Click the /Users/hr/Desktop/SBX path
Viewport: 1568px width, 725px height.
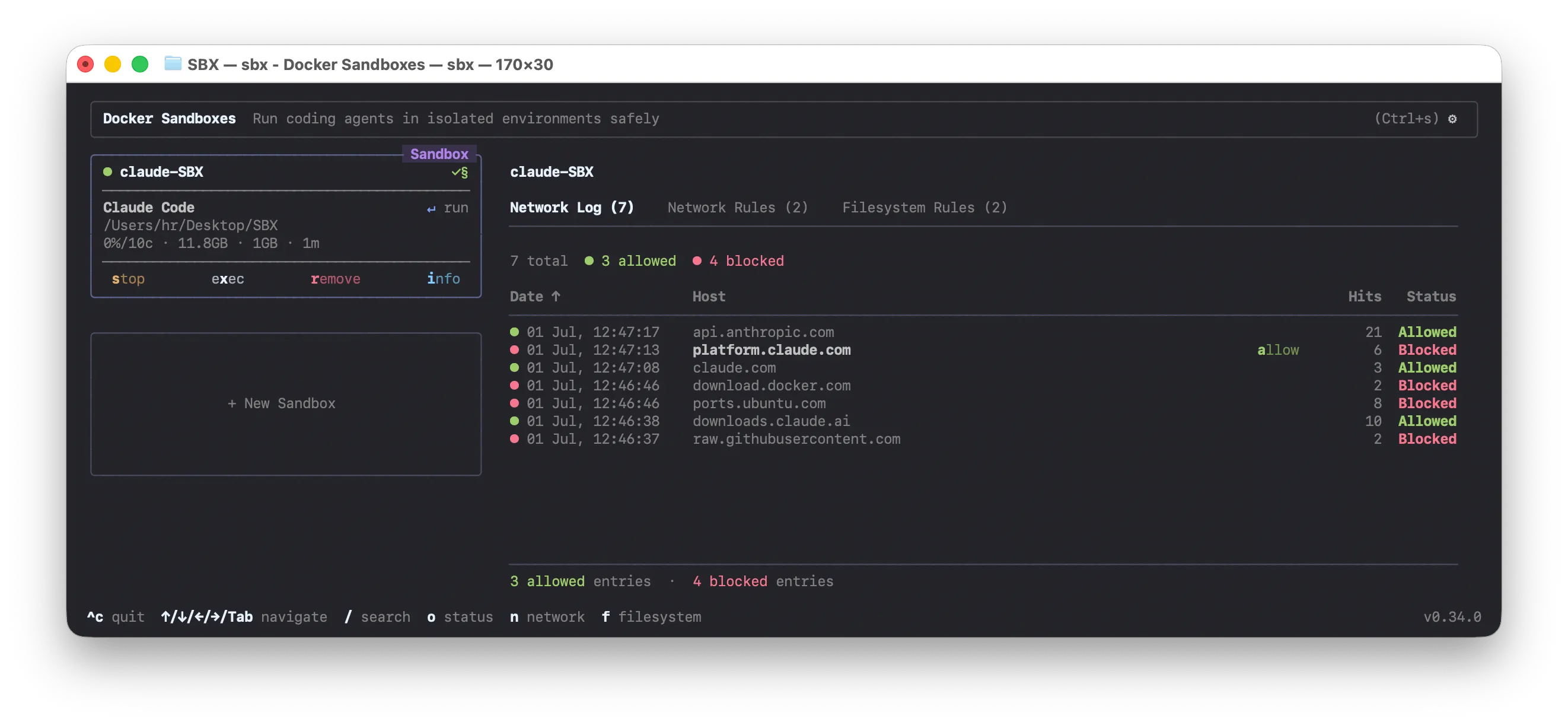190,226
